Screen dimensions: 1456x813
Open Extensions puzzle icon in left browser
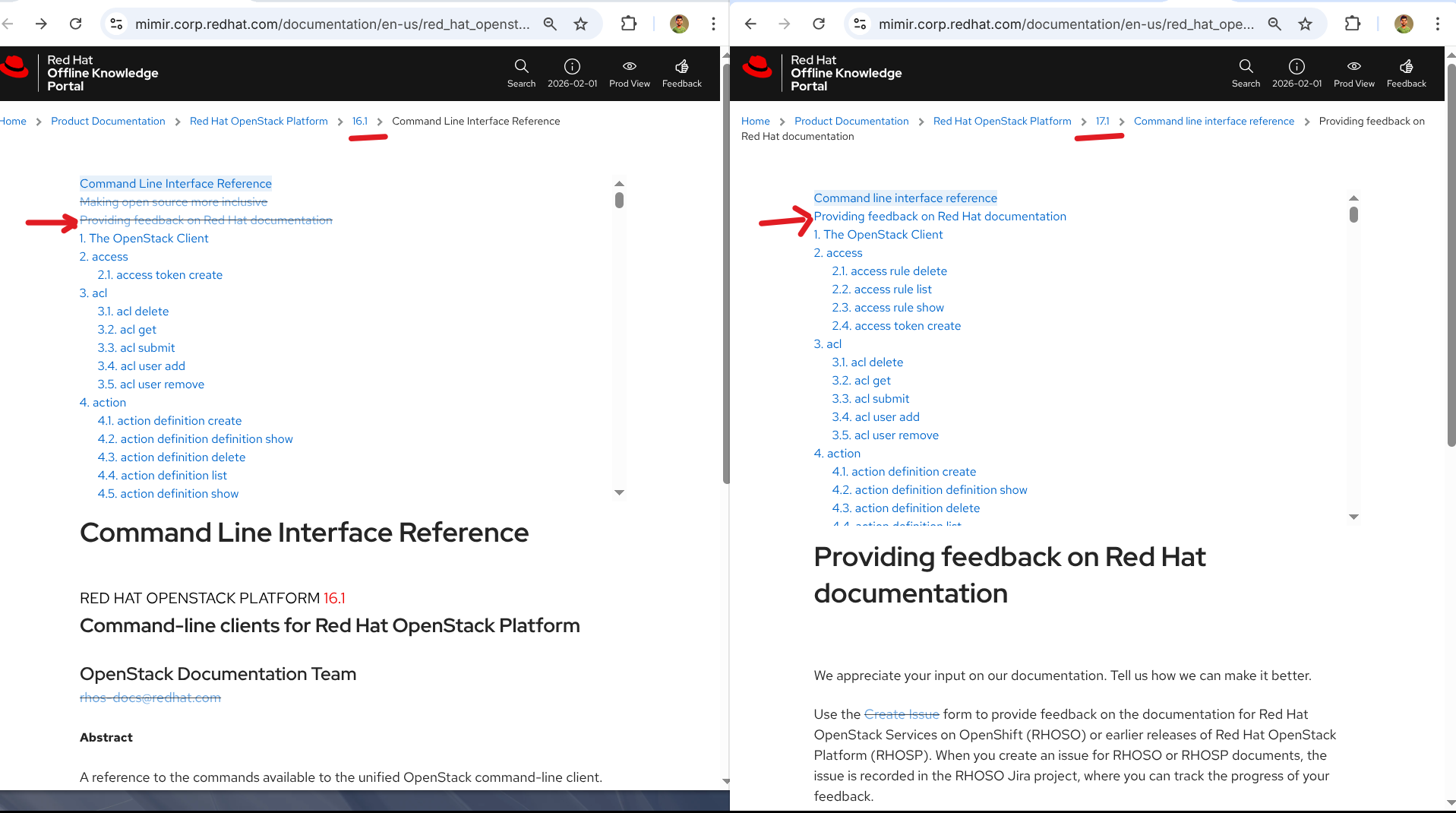629,24
